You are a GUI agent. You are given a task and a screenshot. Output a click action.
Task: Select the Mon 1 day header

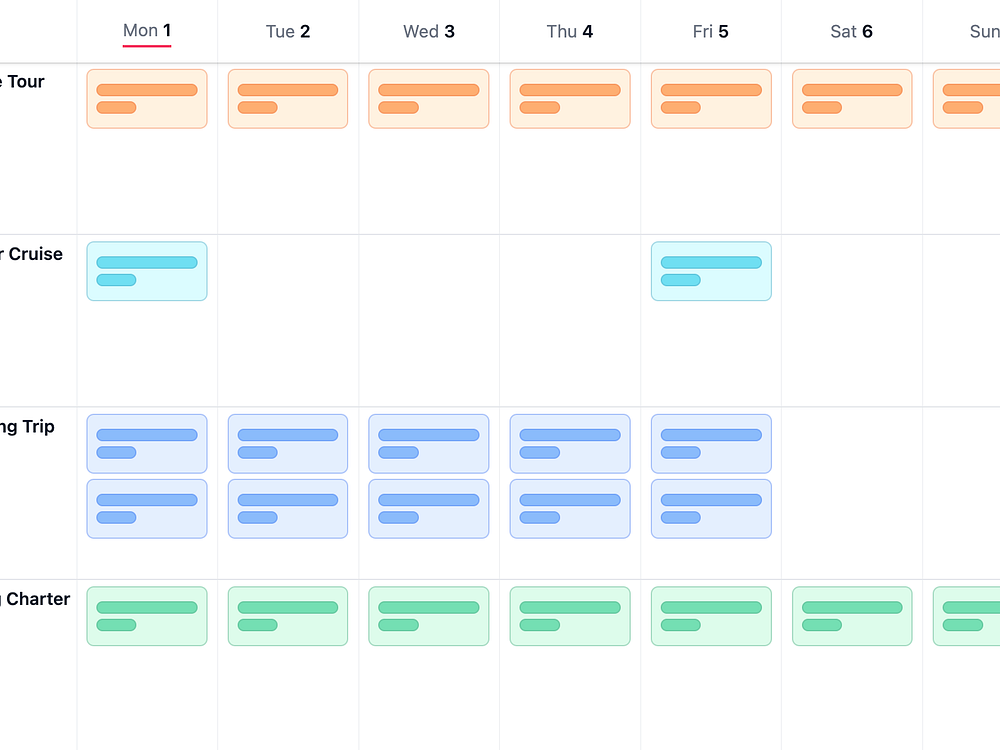(x=147, y=31)
